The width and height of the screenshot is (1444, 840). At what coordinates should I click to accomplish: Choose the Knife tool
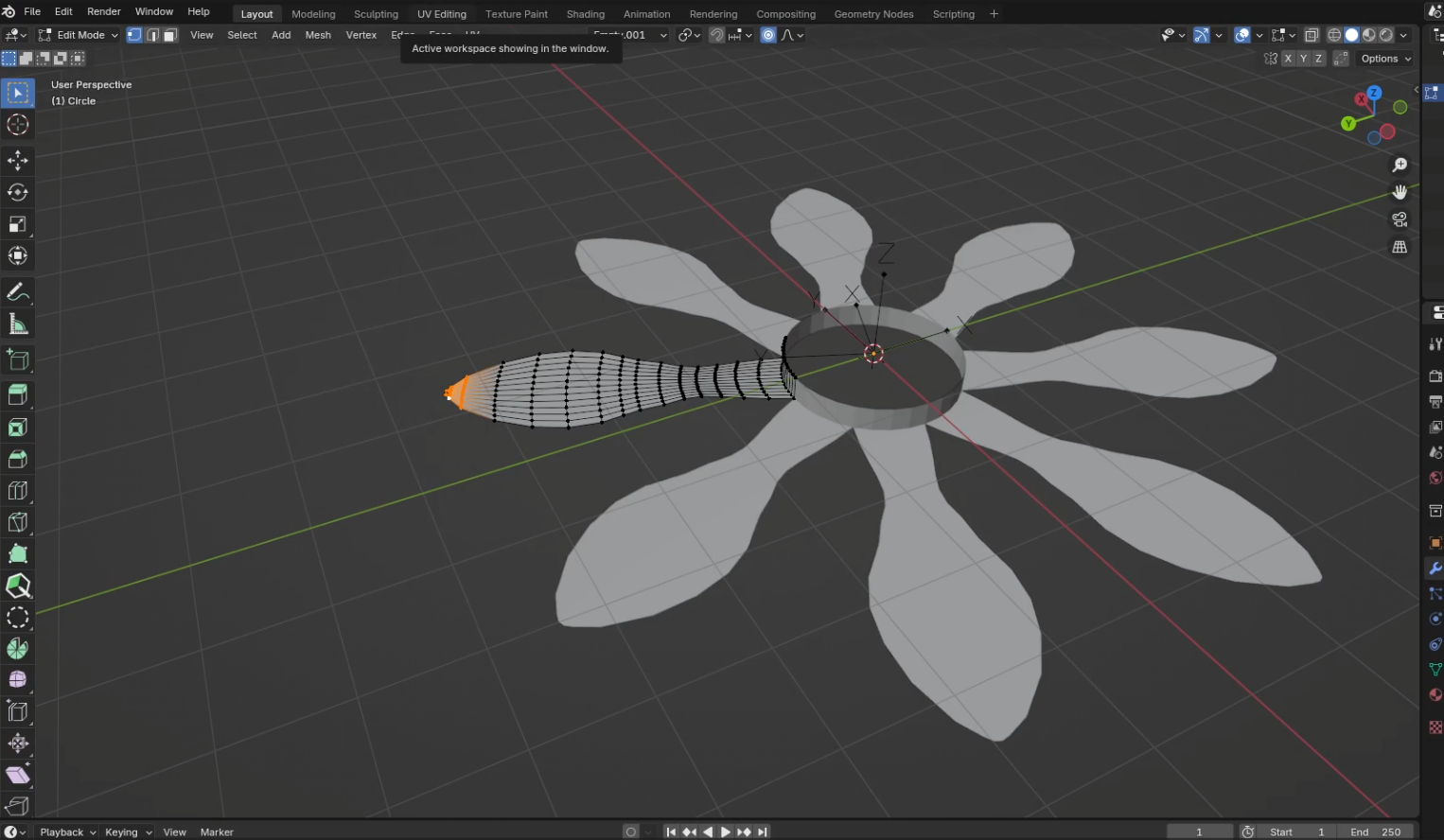(18, 522)
